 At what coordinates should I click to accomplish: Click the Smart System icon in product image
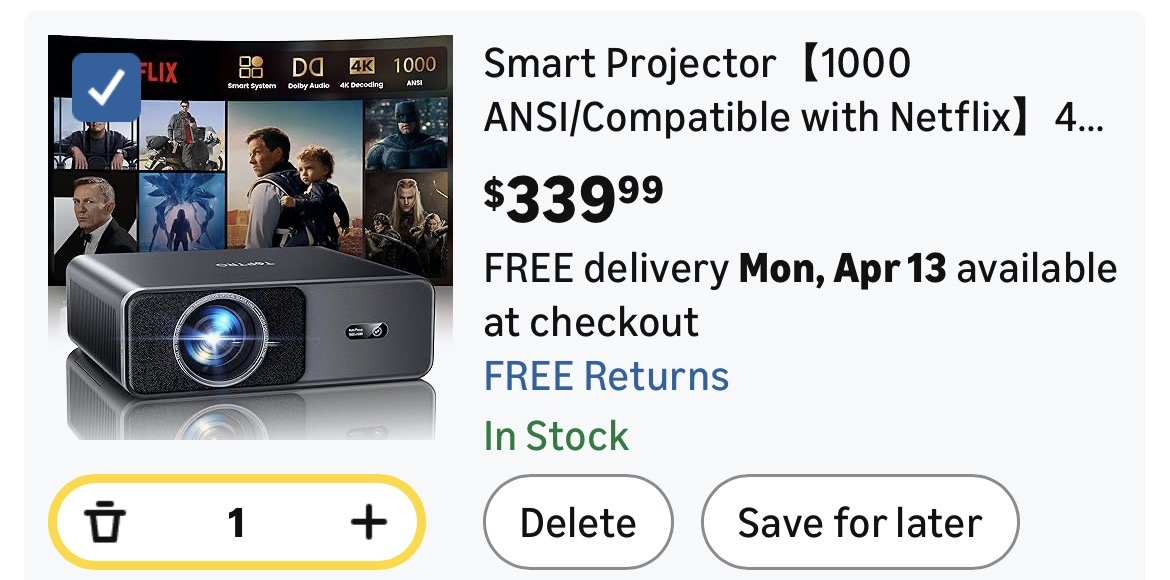[x=251, y=71]
